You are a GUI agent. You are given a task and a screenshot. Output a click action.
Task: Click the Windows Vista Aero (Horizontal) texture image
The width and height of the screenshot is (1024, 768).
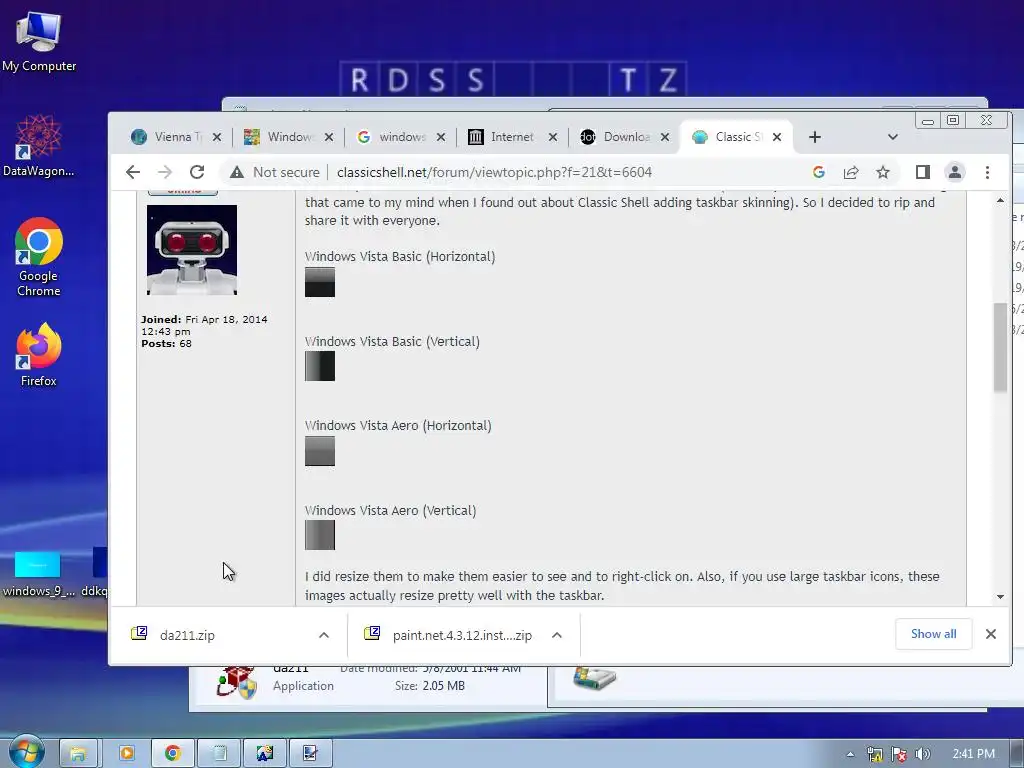(320, 451)
